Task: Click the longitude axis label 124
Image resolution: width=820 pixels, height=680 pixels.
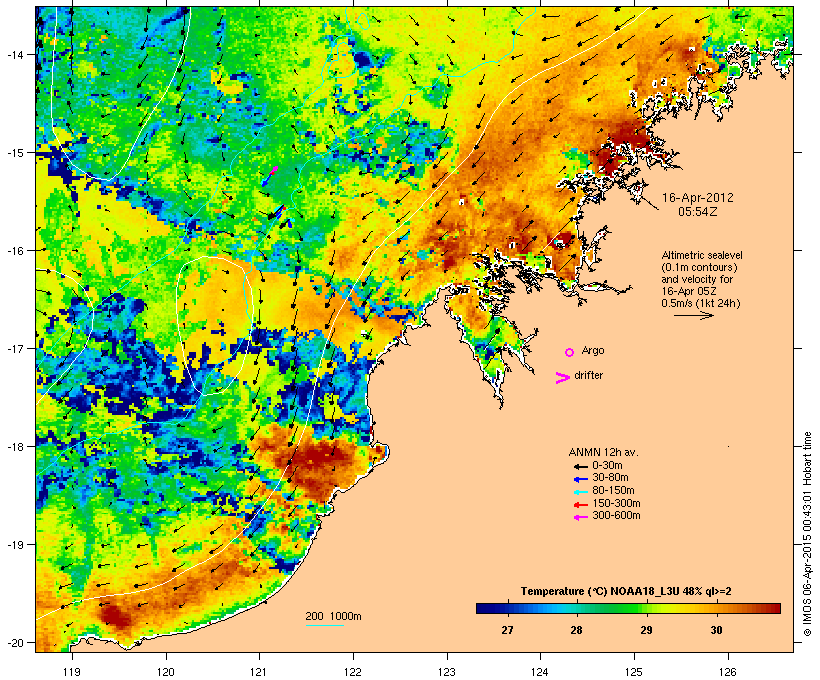Action: pos(540,672)
